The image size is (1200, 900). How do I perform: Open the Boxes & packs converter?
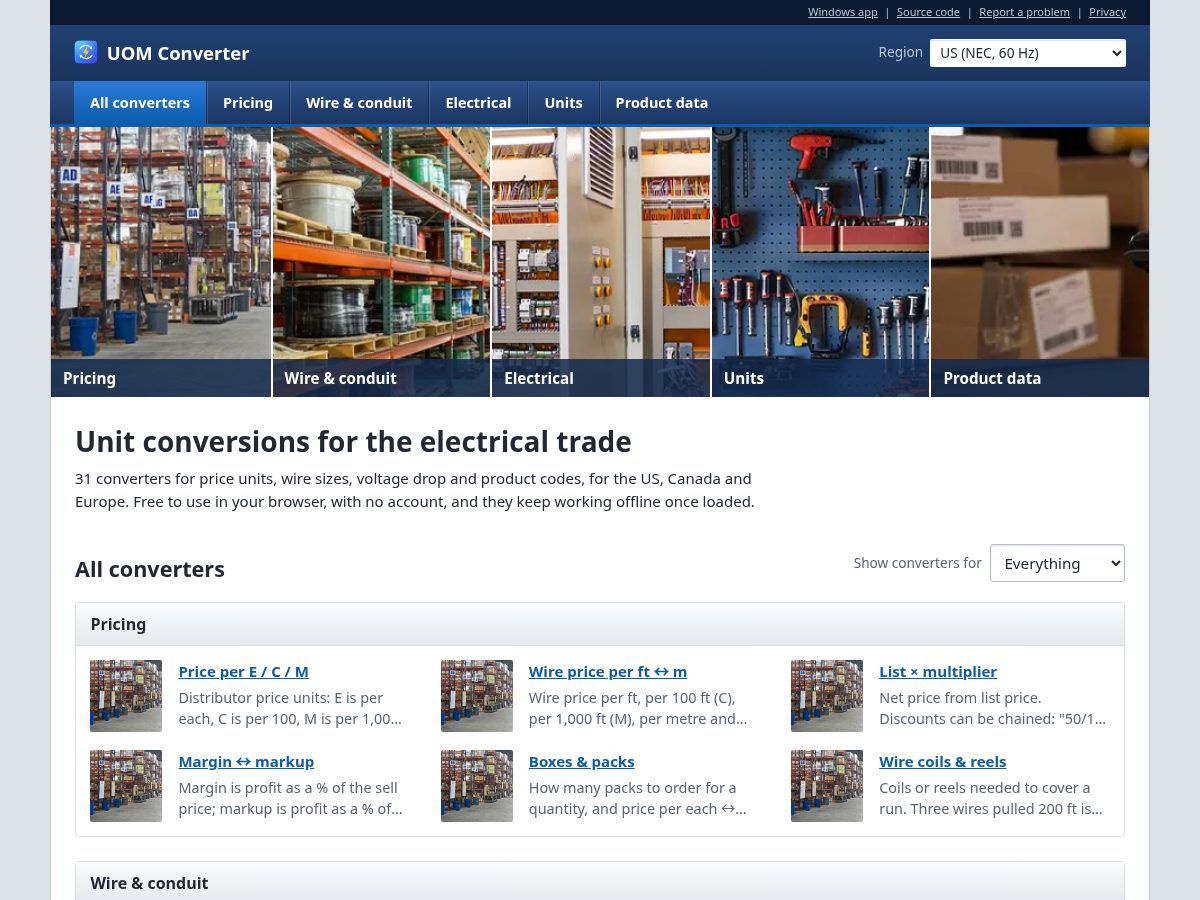(582, 762)
